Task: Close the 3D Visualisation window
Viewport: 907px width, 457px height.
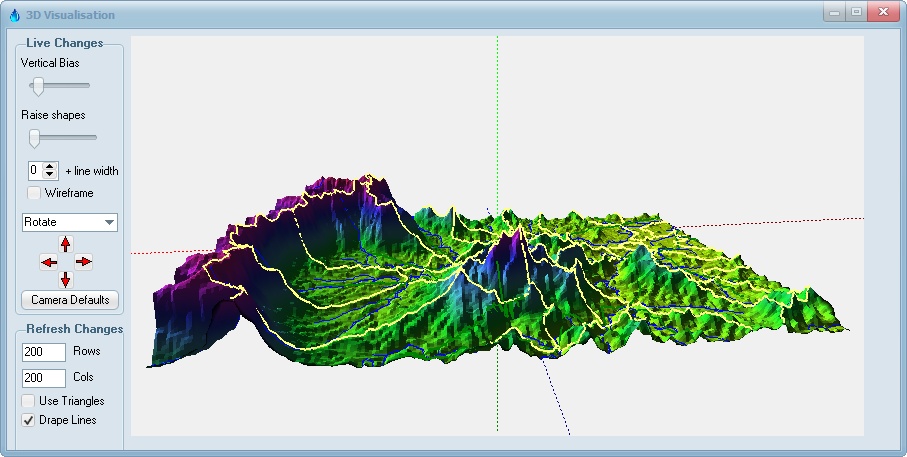Action: click(x=883, y=12)
